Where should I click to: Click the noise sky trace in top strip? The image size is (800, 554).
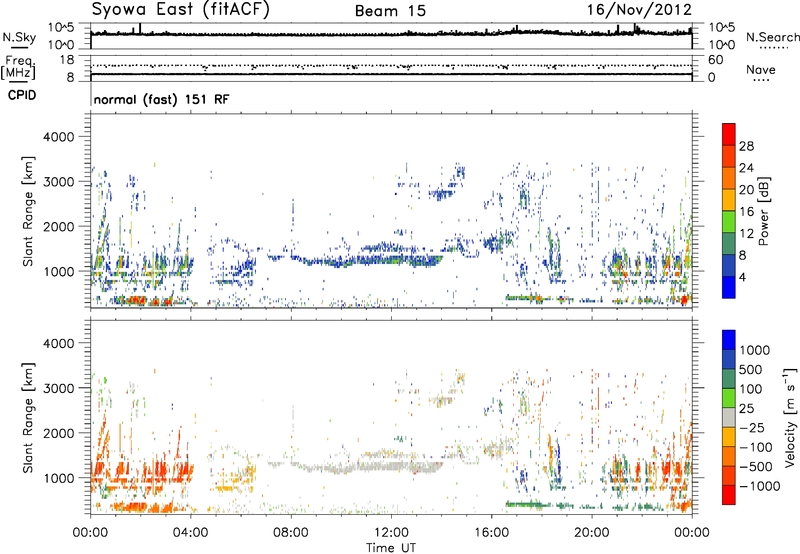[391, 34]
